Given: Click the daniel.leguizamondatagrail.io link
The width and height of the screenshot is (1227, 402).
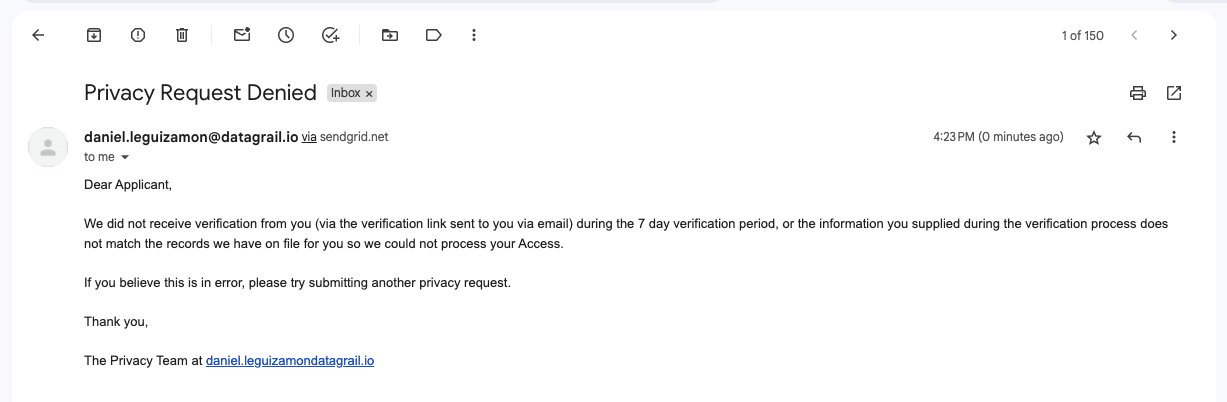Looking at the screenshot, I should click(290, 360).
